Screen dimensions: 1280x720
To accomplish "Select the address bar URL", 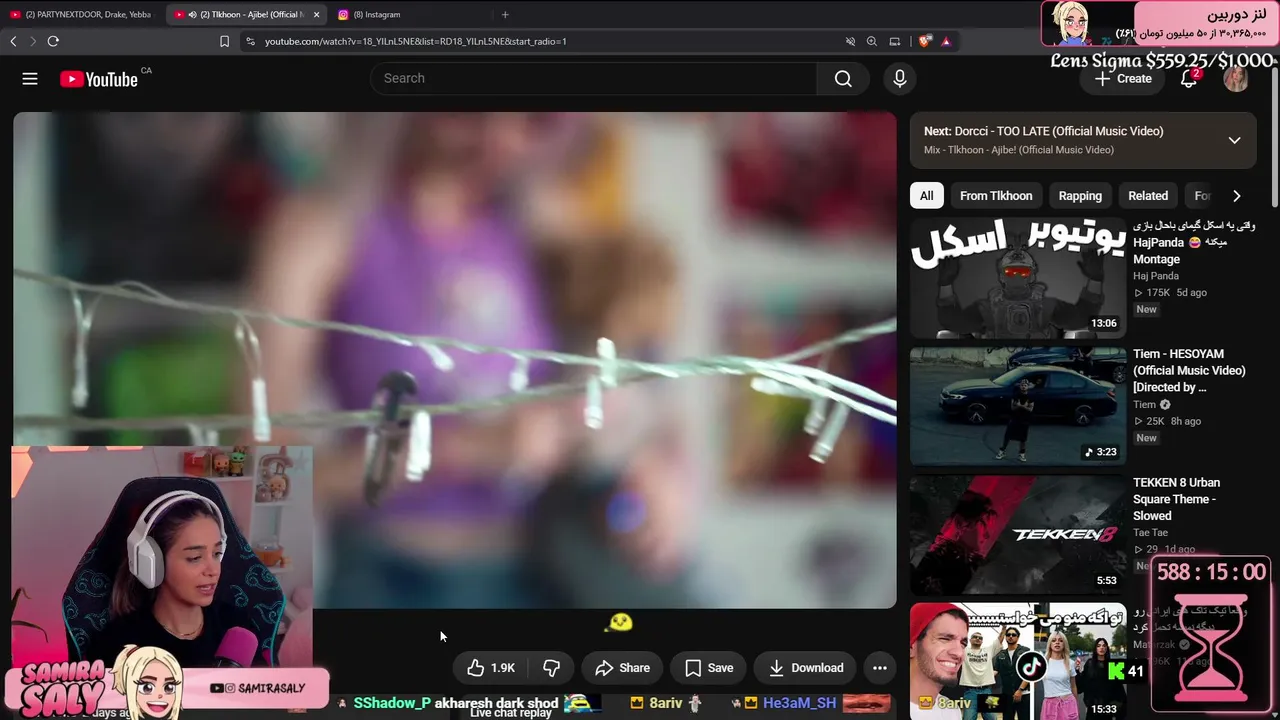I will 415,41.
